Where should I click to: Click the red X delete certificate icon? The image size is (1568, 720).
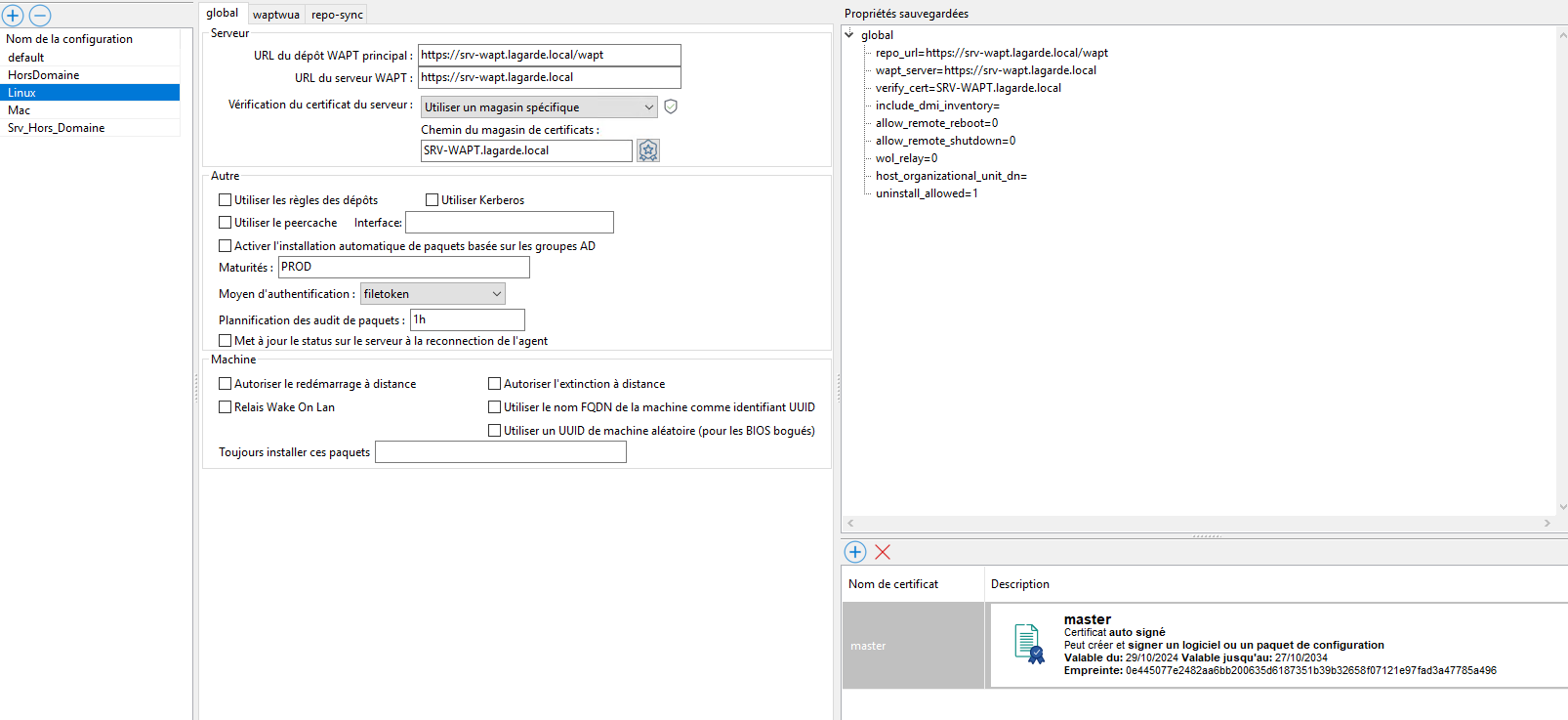883,552
